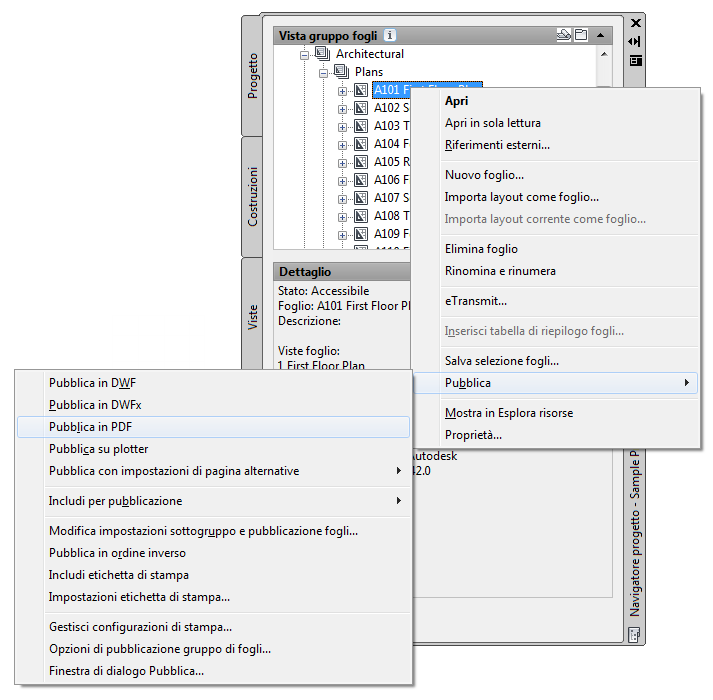This screenshot has height=700, width=713.
Task: Switch to the Progetto tab
Action: [252, 76]
